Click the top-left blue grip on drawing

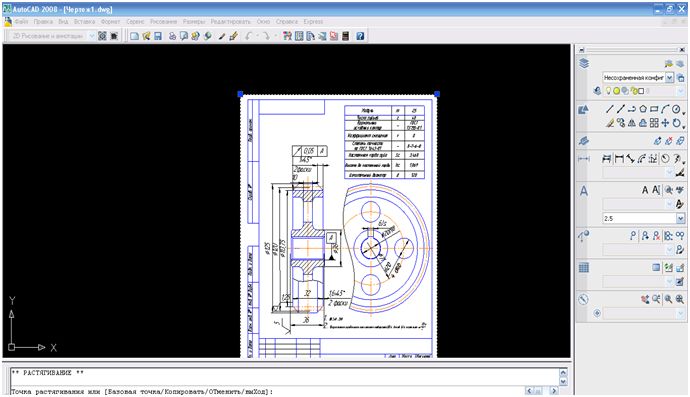[240, 94]
